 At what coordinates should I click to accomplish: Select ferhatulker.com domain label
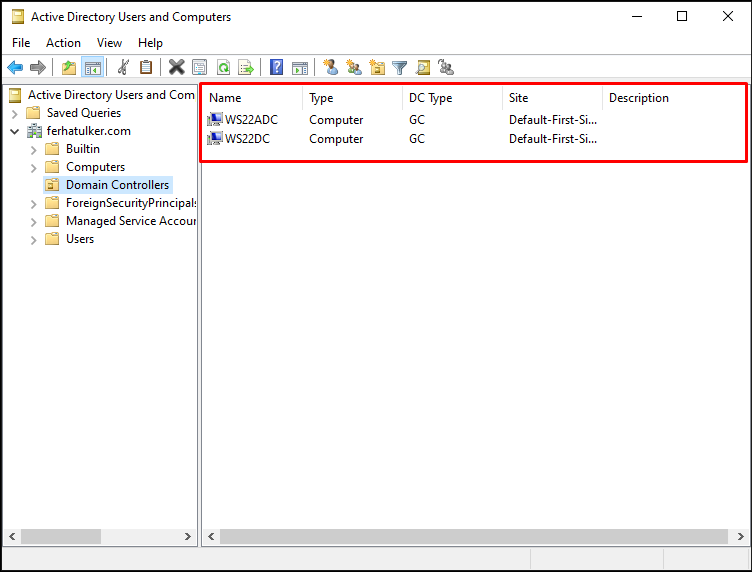pos(89,131)
